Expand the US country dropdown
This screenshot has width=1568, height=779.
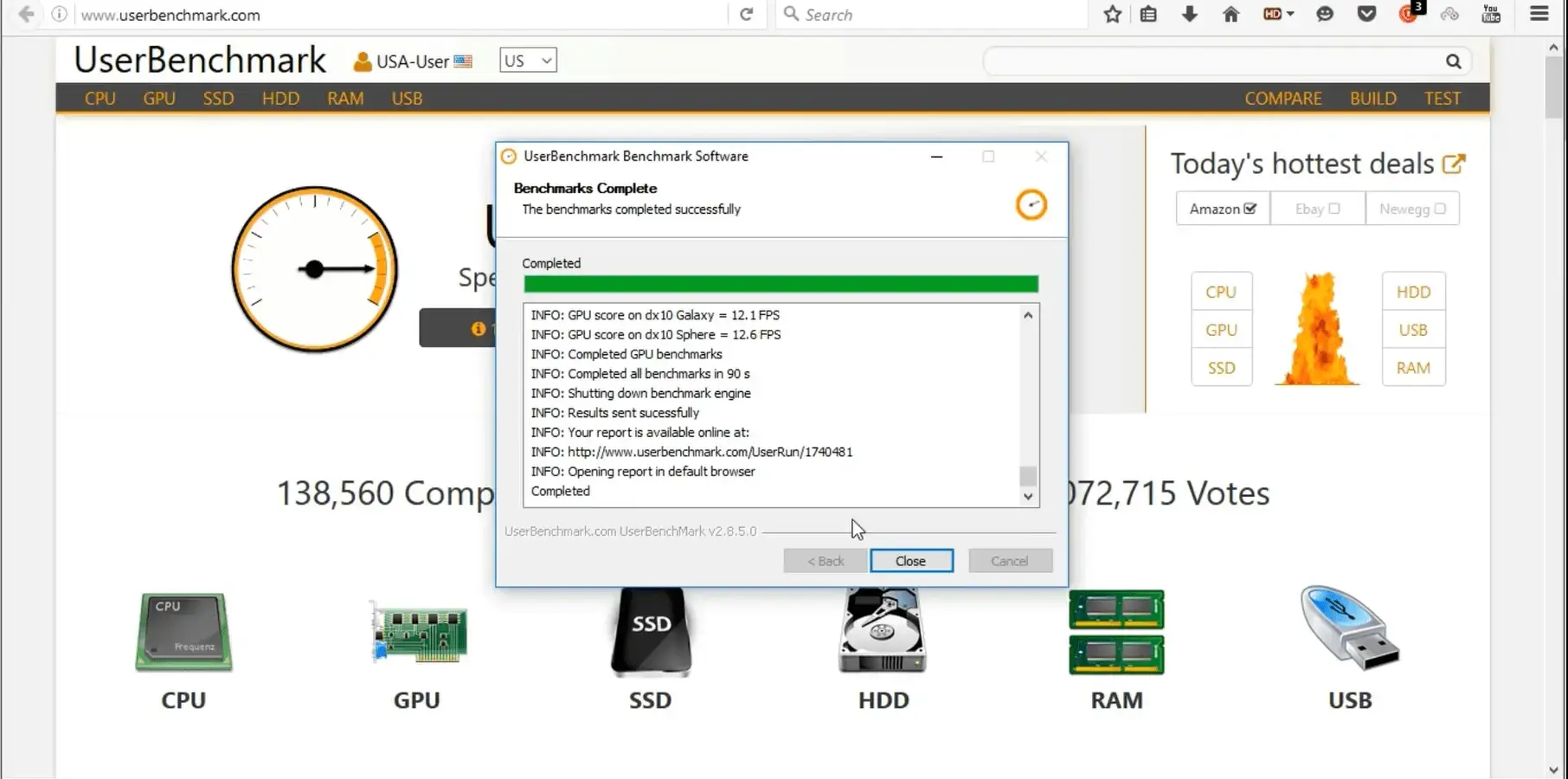pos(528,61)
